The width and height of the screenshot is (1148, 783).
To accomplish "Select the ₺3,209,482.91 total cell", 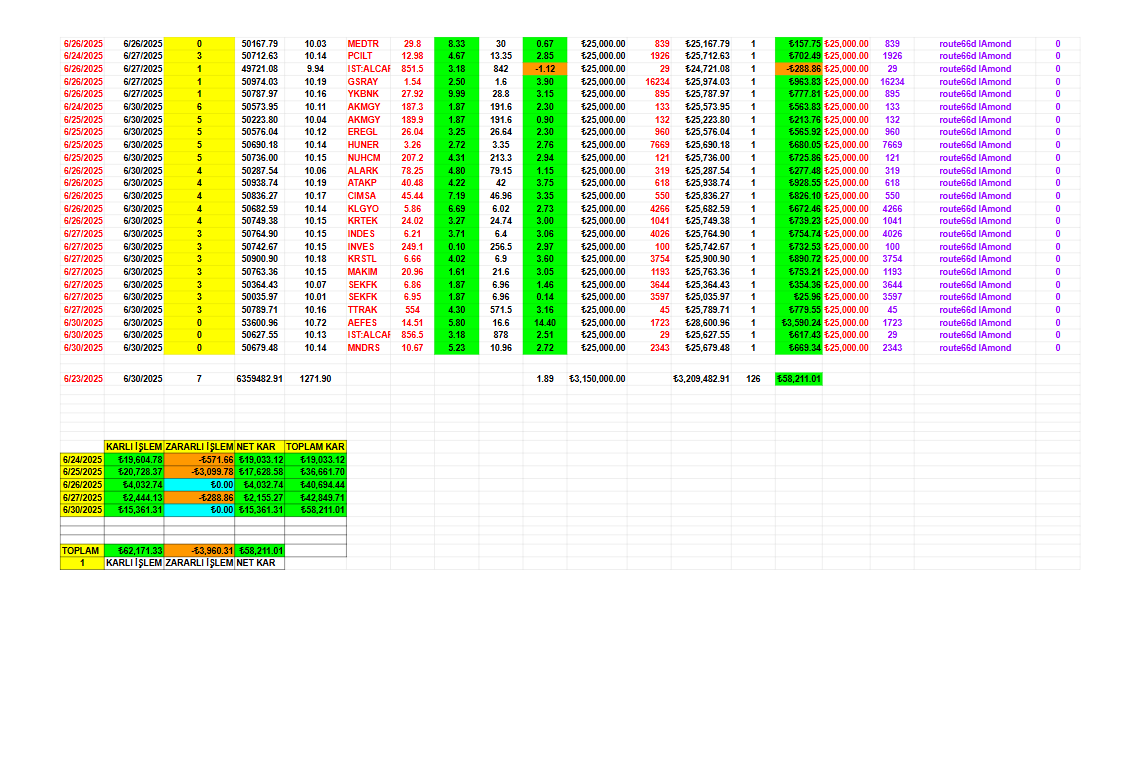I will [x=701, y=379].
